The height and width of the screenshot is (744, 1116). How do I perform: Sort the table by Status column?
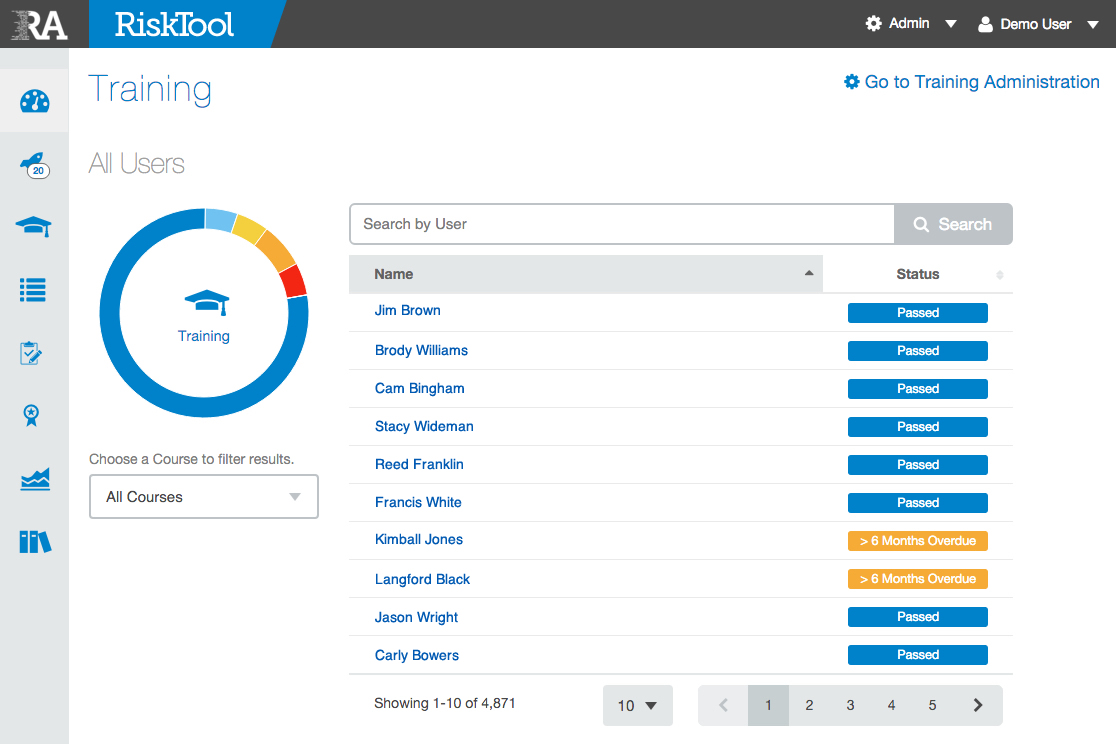(917, 274)
